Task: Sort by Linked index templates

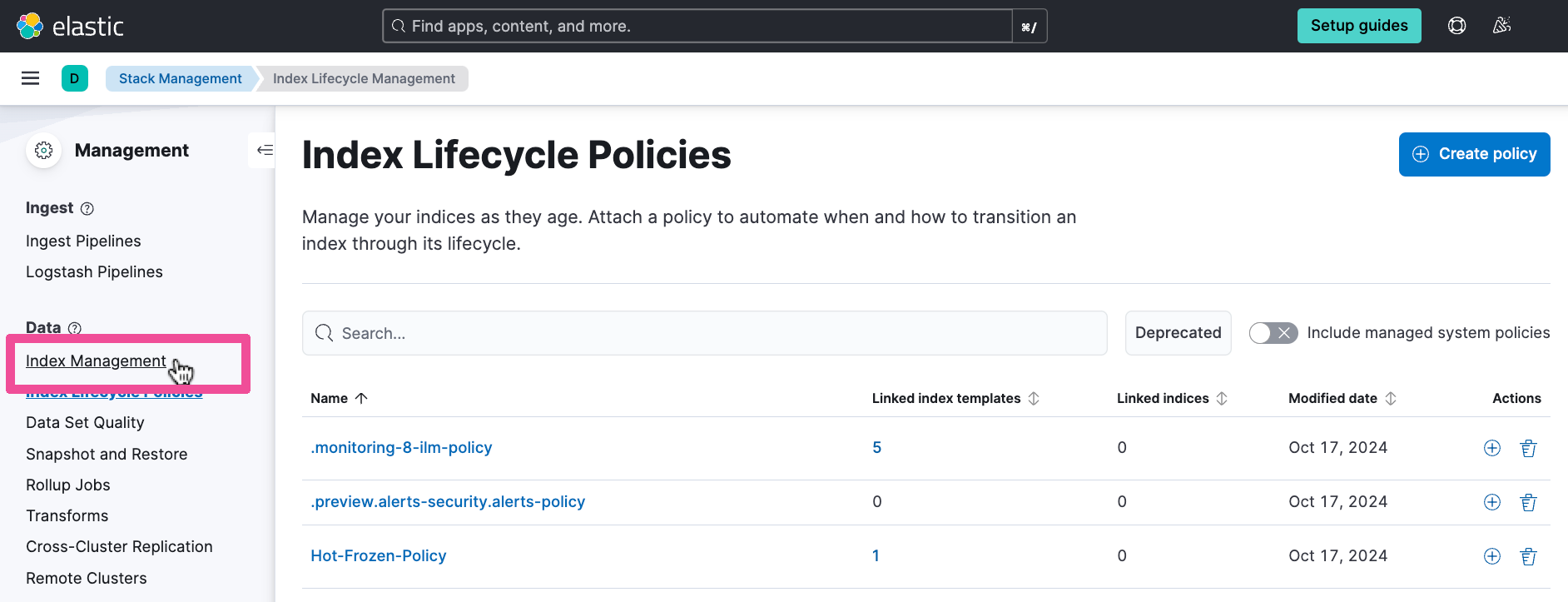Action: [x=955, y=398]
